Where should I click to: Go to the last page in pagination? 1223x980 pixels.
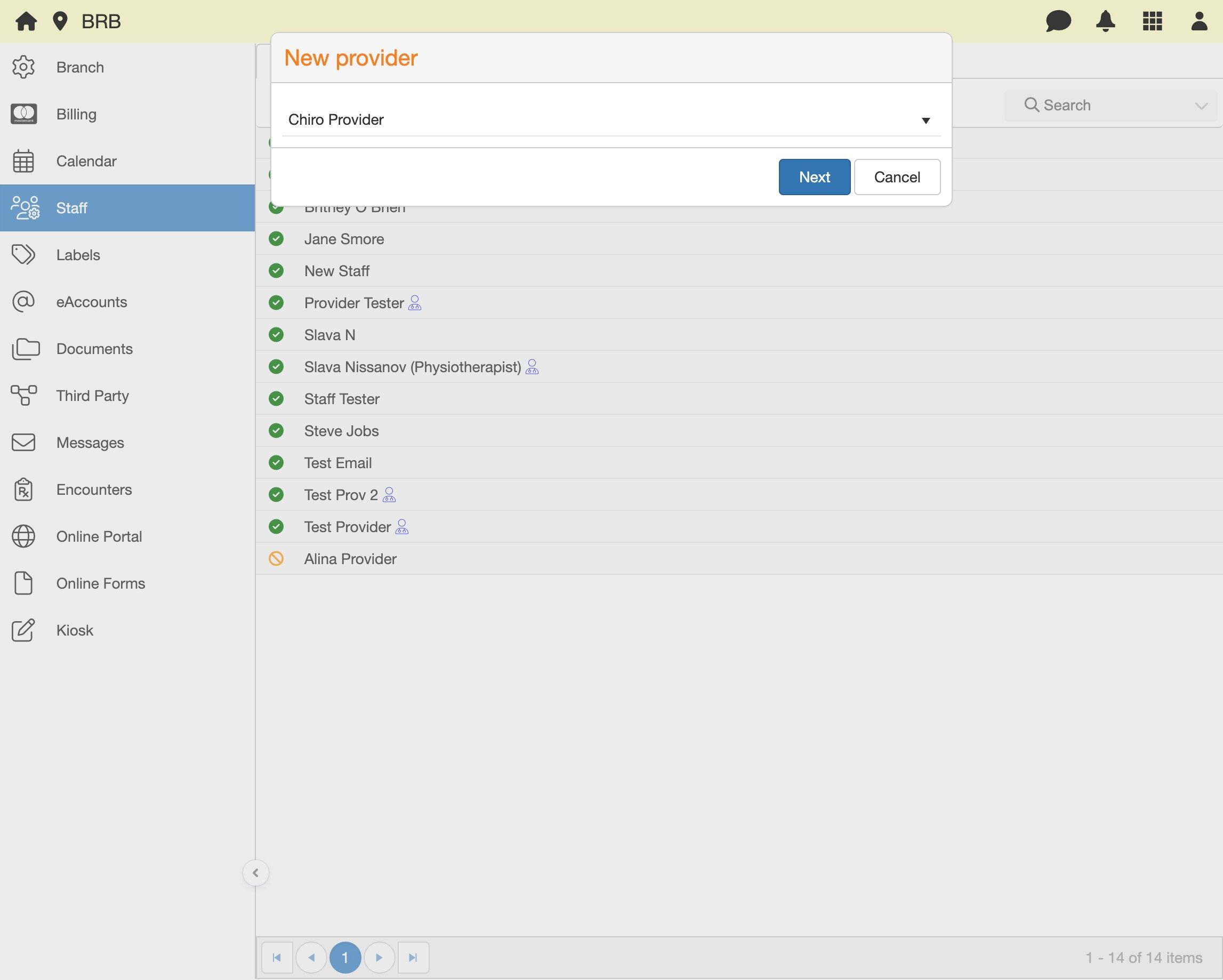[413, 958]
